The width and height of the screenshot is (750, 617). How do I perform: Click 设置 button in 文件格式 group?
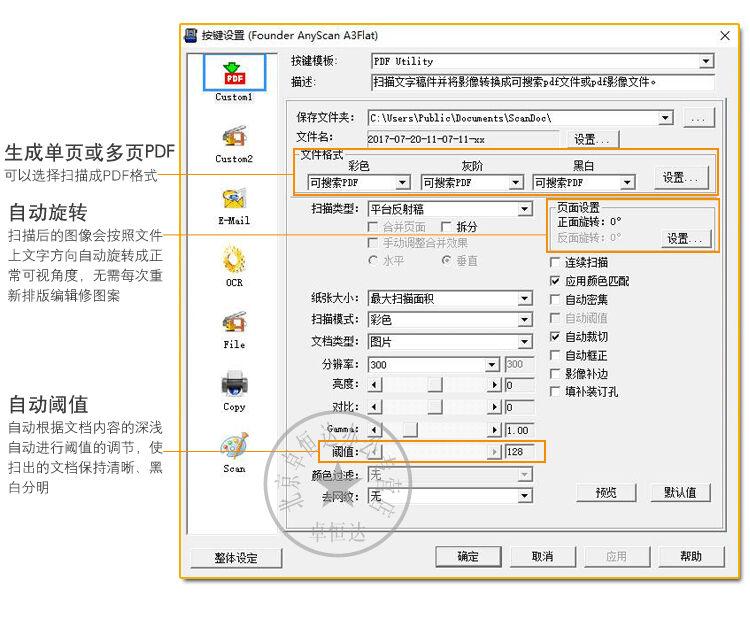pyautogui.click(x=681, y=177)
